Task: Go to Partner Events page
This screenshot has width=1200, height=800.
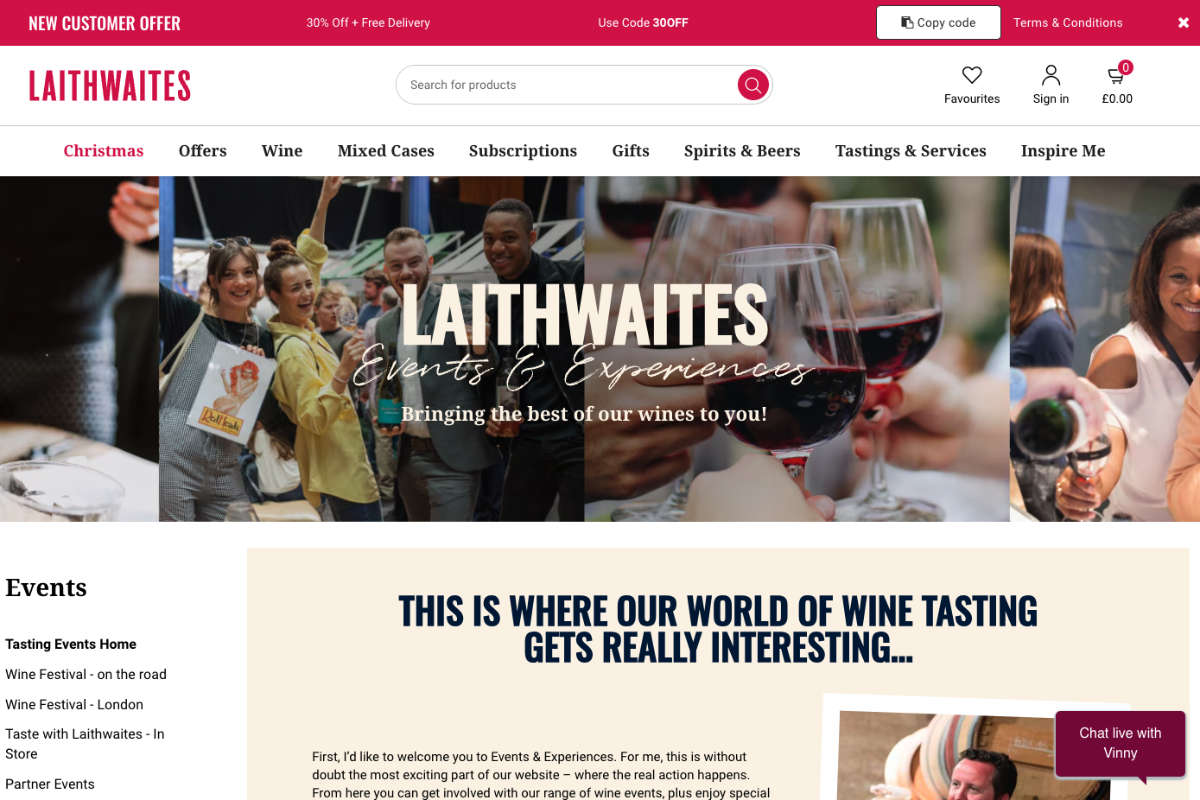Action: click(x=50, y=784)
